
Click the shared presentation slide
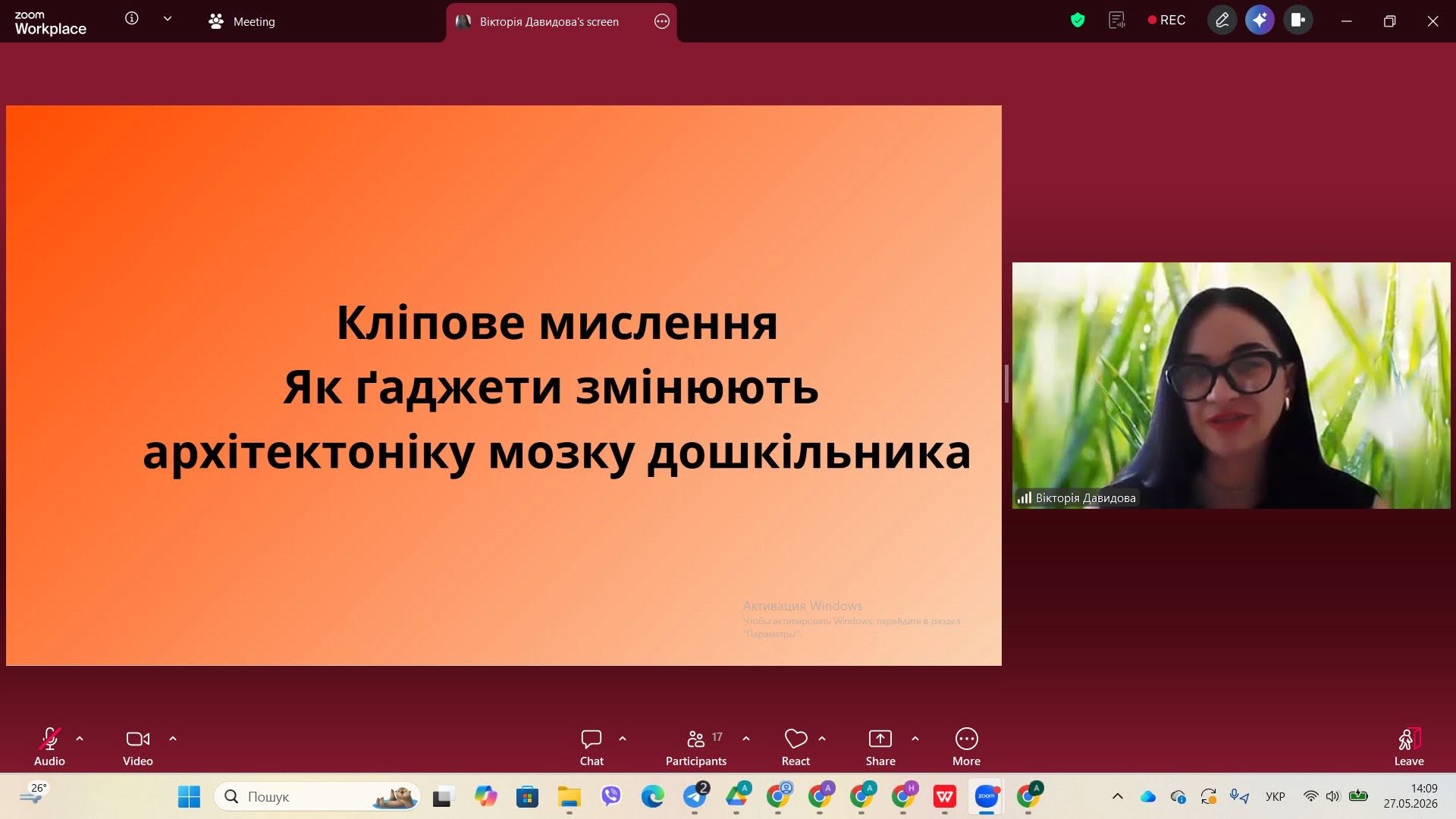point(504,385)
